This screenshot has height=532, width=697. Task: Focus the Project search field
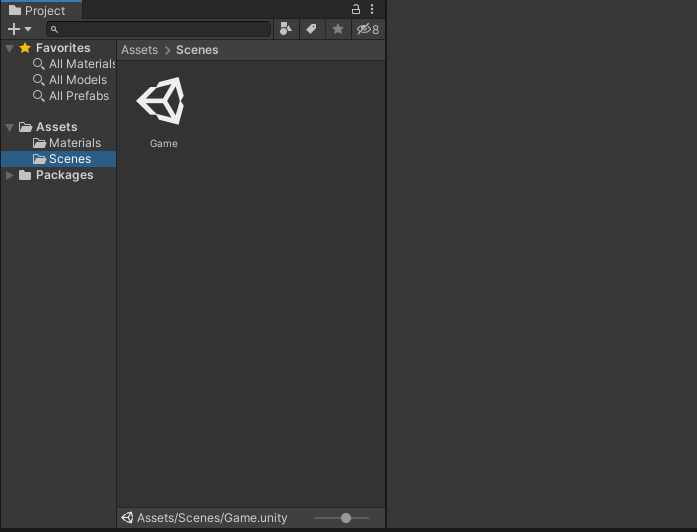159,29
